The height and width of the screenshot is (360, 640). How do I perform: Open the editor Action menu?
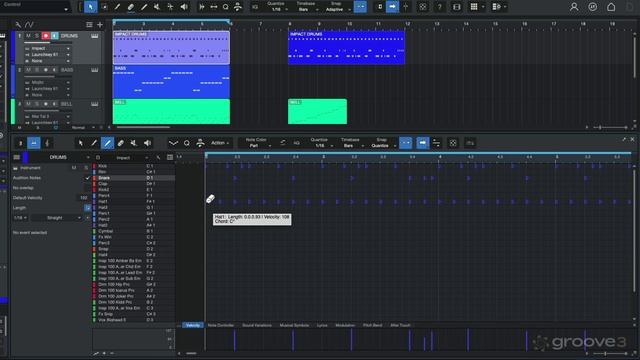(220, 143)
